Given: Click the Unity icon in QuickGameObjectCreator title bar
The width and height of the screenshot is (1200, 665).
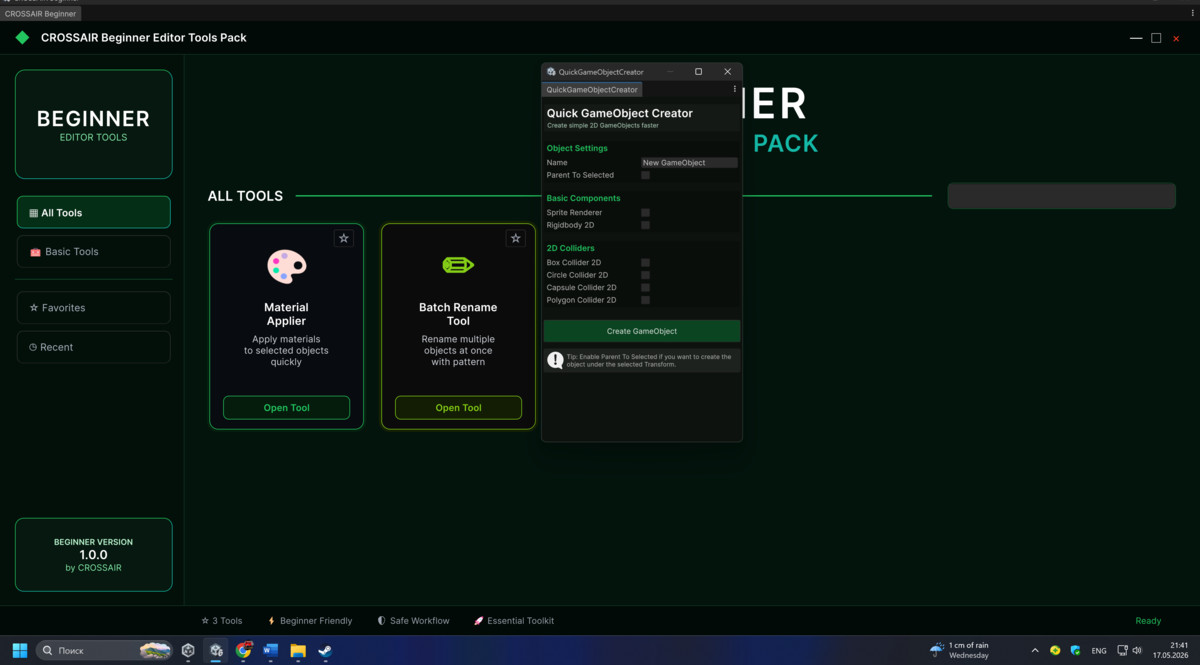Looking at the screenshot, I should coord(551,72).
